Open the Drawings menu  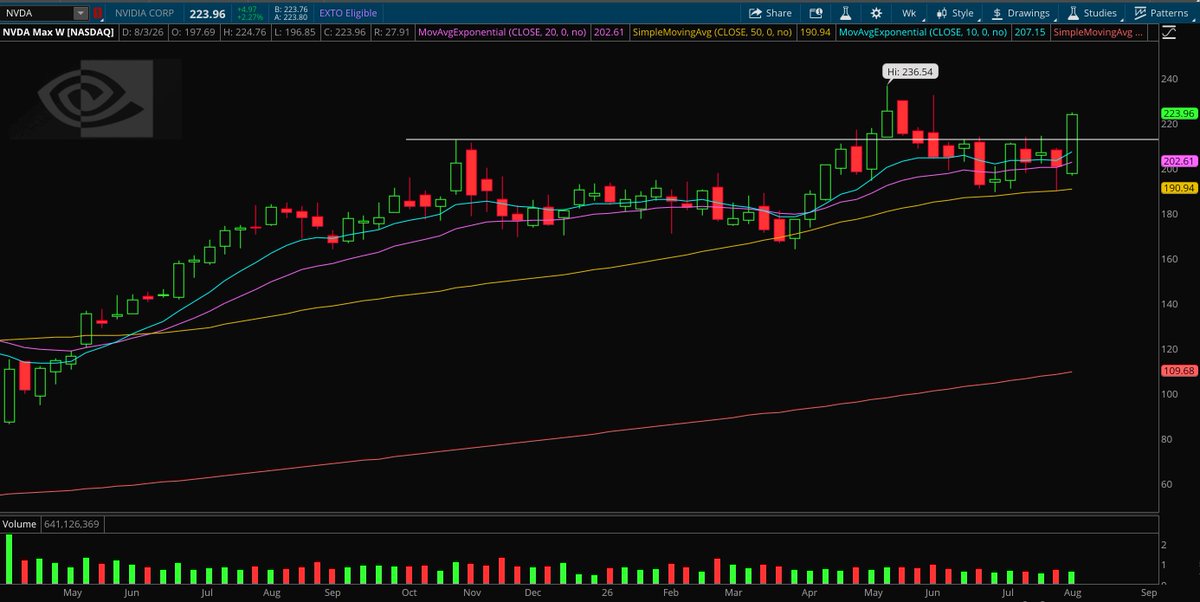point(1021,13)
